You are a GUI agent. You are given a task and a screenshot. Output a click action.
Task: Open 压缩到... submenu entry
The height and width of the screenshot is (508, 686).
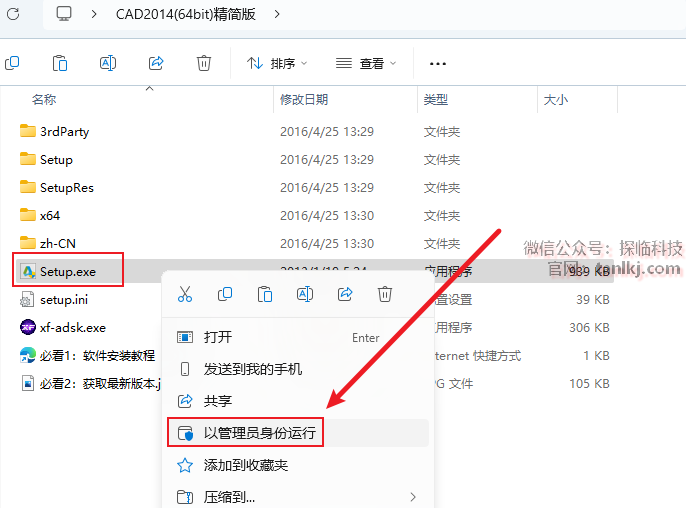[x=298, y=497]
